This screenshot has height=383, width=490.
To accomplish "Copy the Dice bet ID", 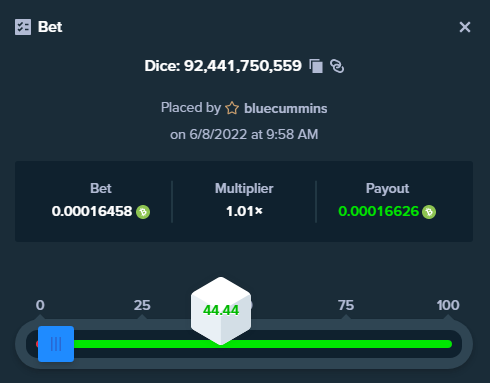I will [x=316, y=66].
